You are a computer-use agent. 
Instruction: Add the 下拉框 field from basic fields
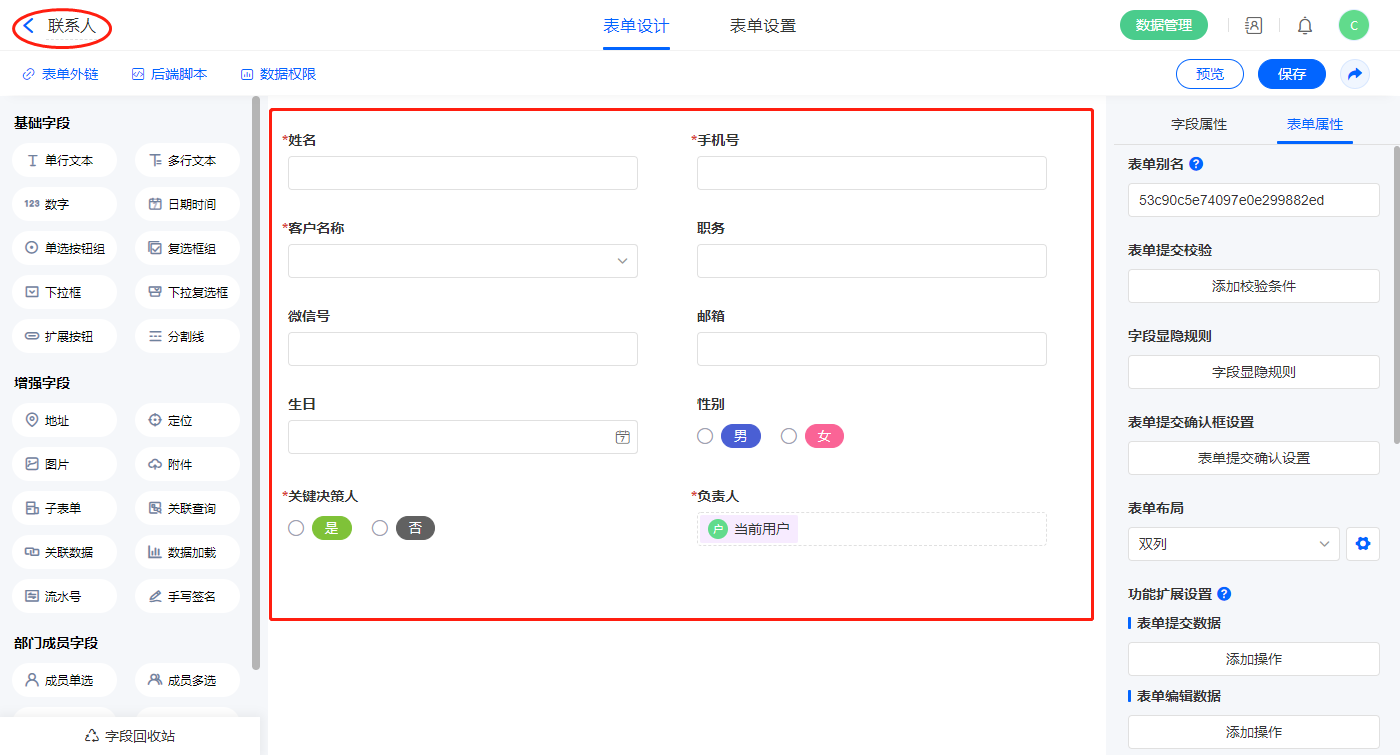[64, 292]
